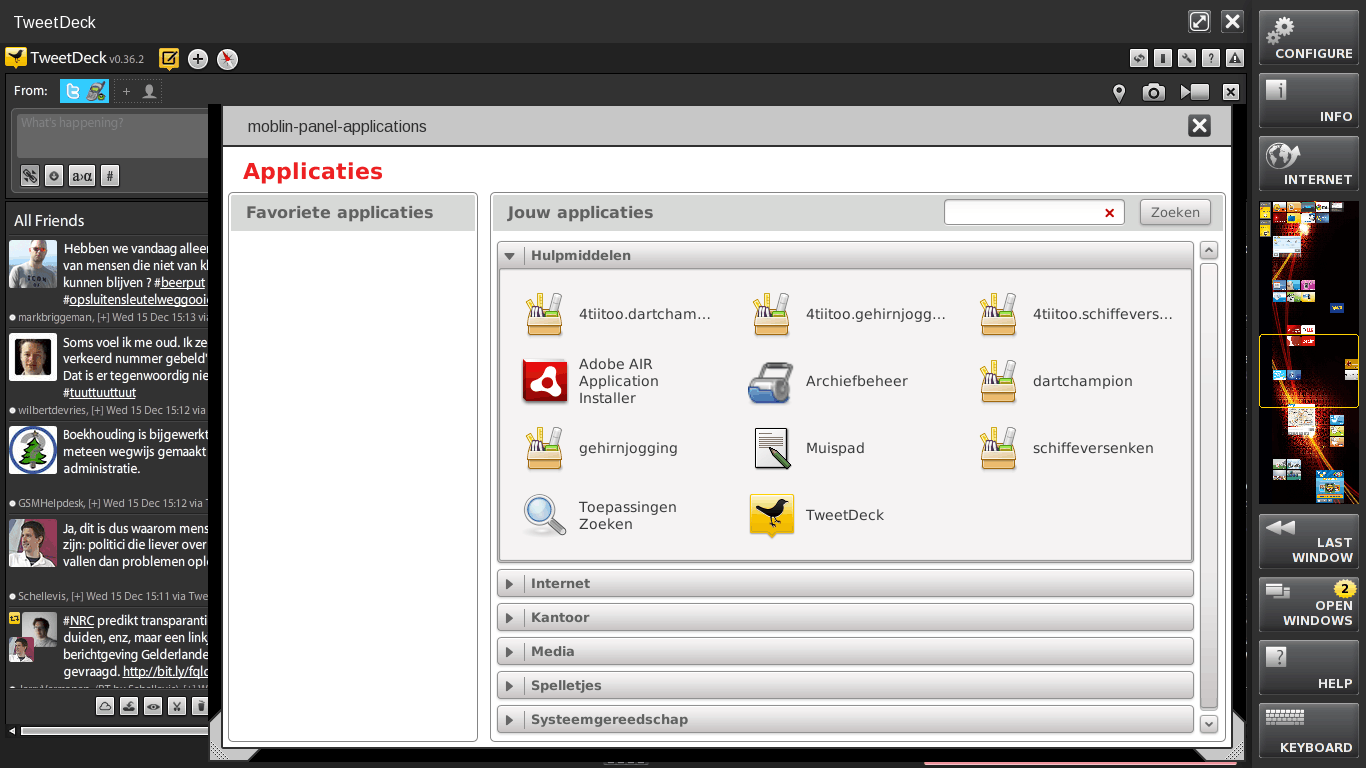This screenshot has width=1366, height=768.
Task: Launch the 4tiitoo.schiffeversenken application icon
Action: pyautogui.click(x=999, y=314)
